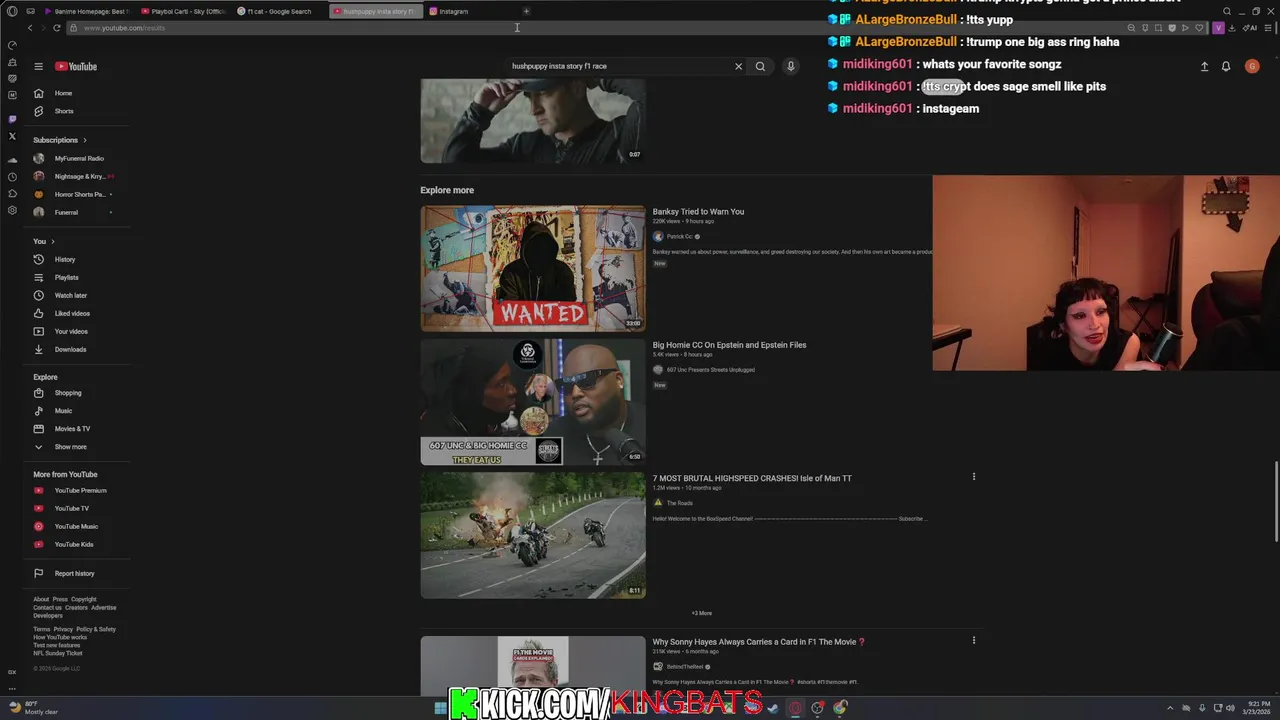Open Twitch in Opera sidebar
Image resolution: width=1280 pixels, height=720 pixels.
point(12,119)
